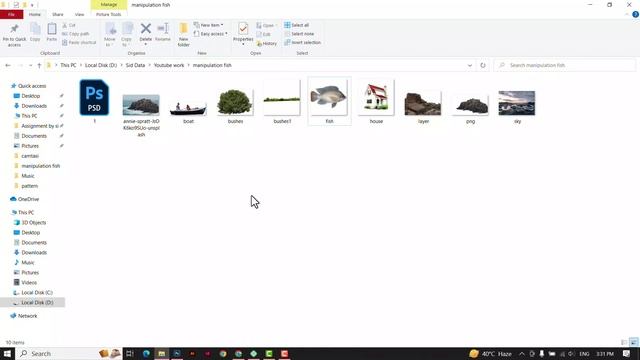
Task: Open recent locations dropdown
Action: point(30,65)
